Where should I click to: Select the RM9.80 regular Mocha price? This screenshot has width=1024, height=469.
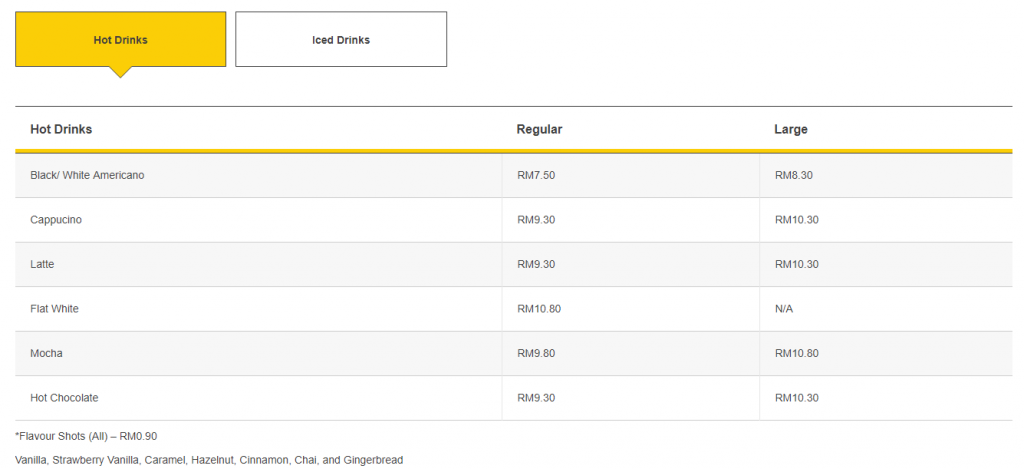tap(535, 353)
